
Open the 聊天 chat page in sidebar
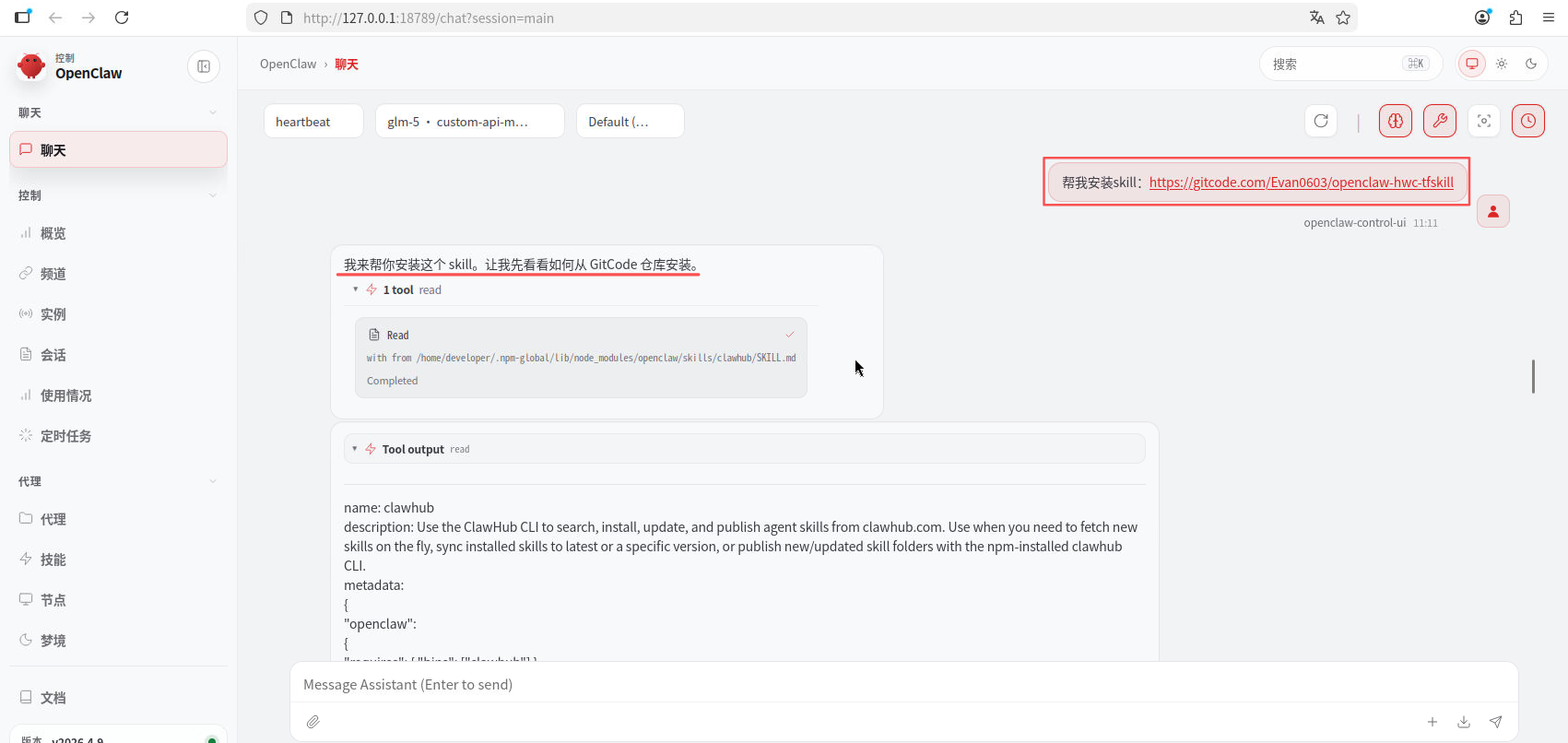coord(118,149)
